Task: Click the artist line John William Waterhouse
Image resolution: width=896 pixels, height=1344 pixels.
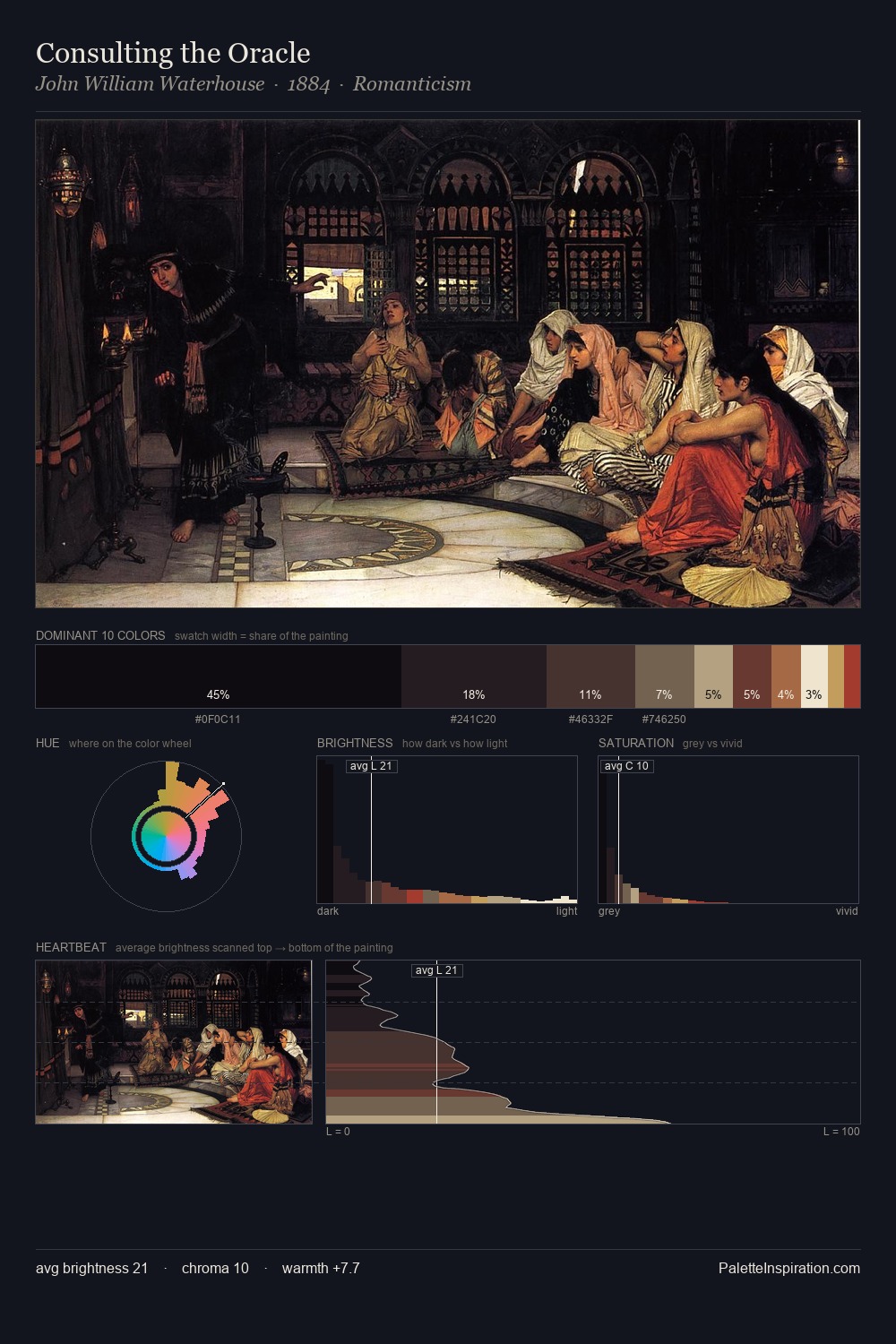Action: (254, 84)
